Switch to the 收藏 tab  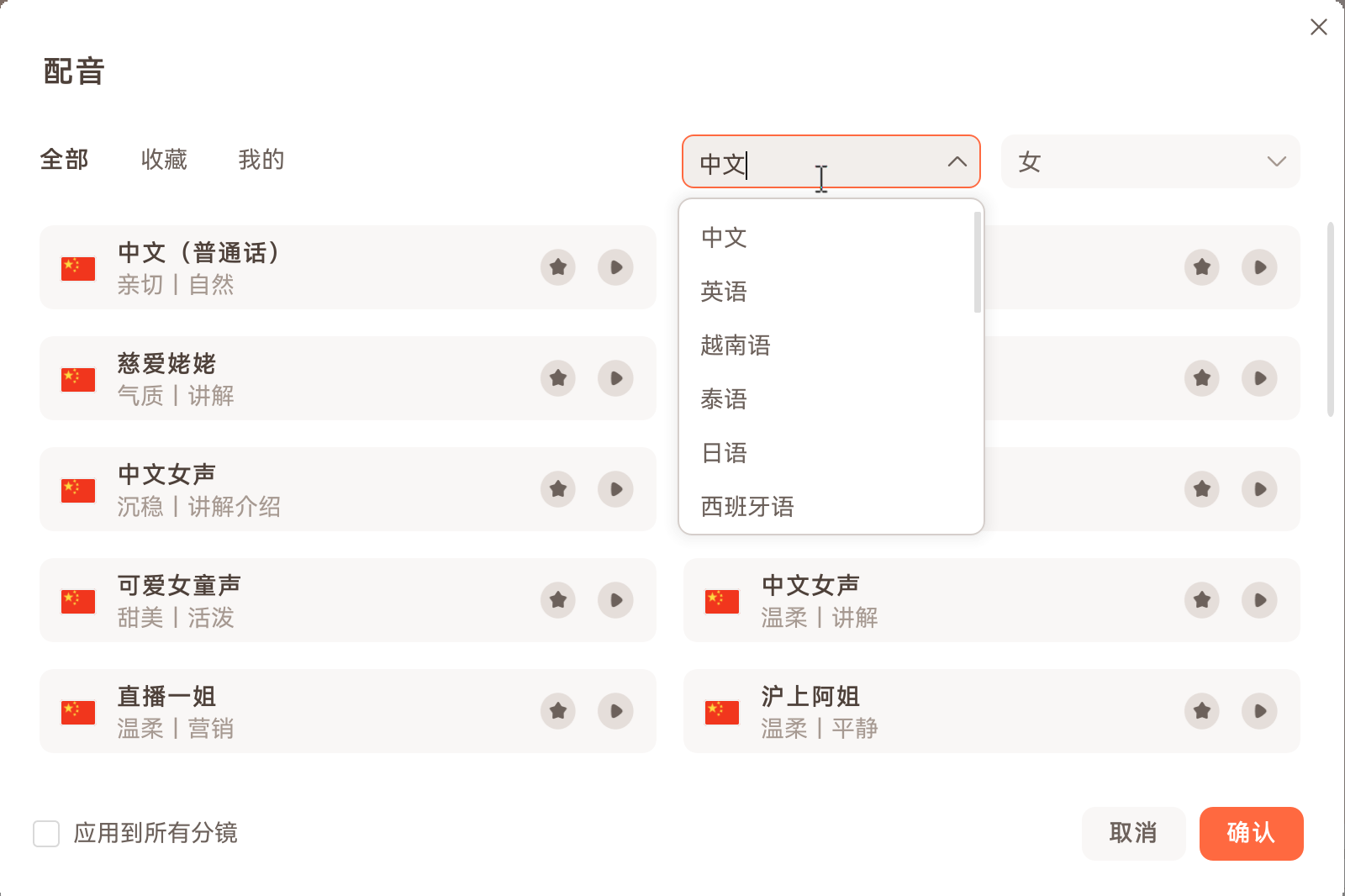click(x=164, y=160)
